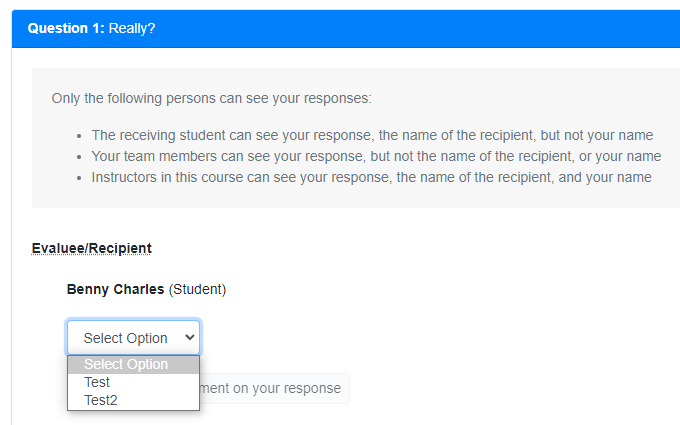Click the bold Question 1 label
The image size is (680, 425).
(65, 28)
